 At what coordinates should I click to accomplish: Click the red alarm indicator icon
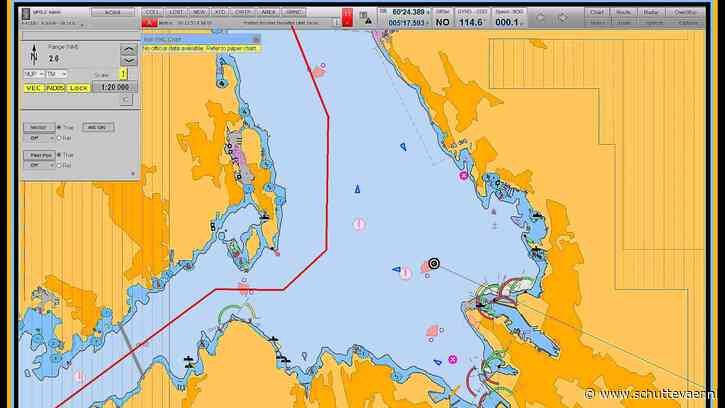click(x=347, y=17)
